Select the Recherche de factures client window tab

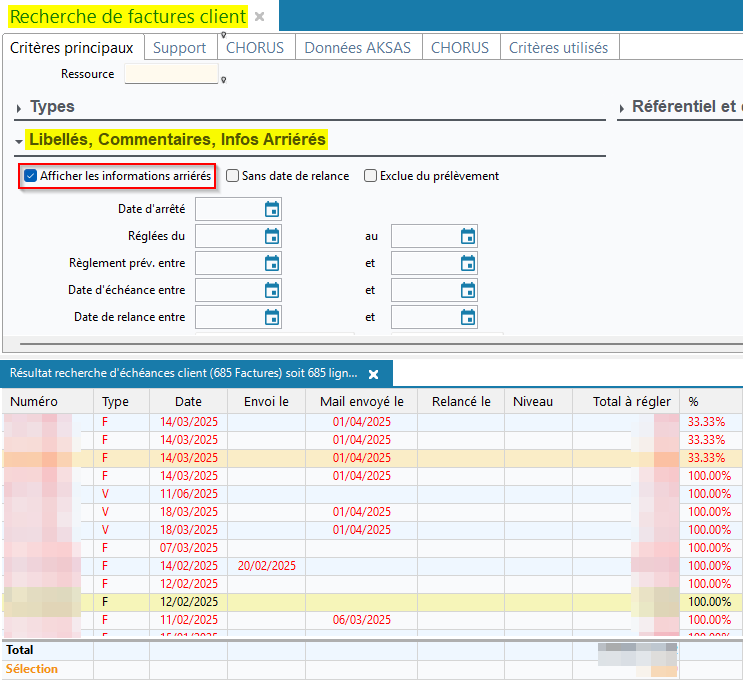coord(128,17)
